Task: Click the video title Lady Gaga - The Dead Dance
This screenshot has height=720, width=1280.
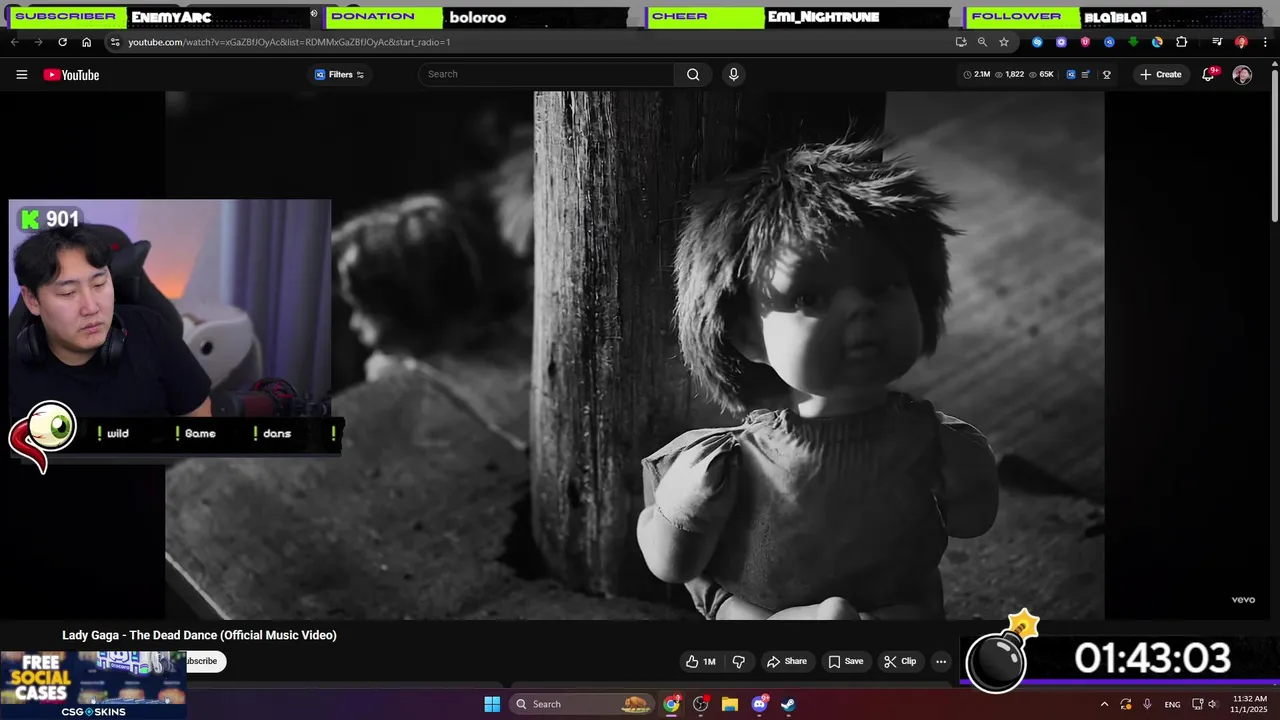Action: (x=199, y=635)
